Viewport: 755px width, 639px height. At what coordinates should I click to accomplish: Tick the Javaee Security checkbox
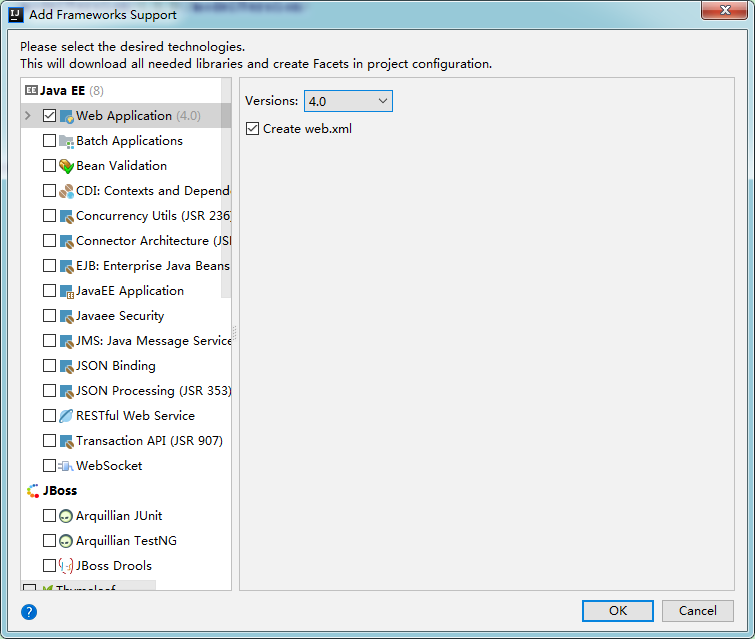[x=49, y=316]
